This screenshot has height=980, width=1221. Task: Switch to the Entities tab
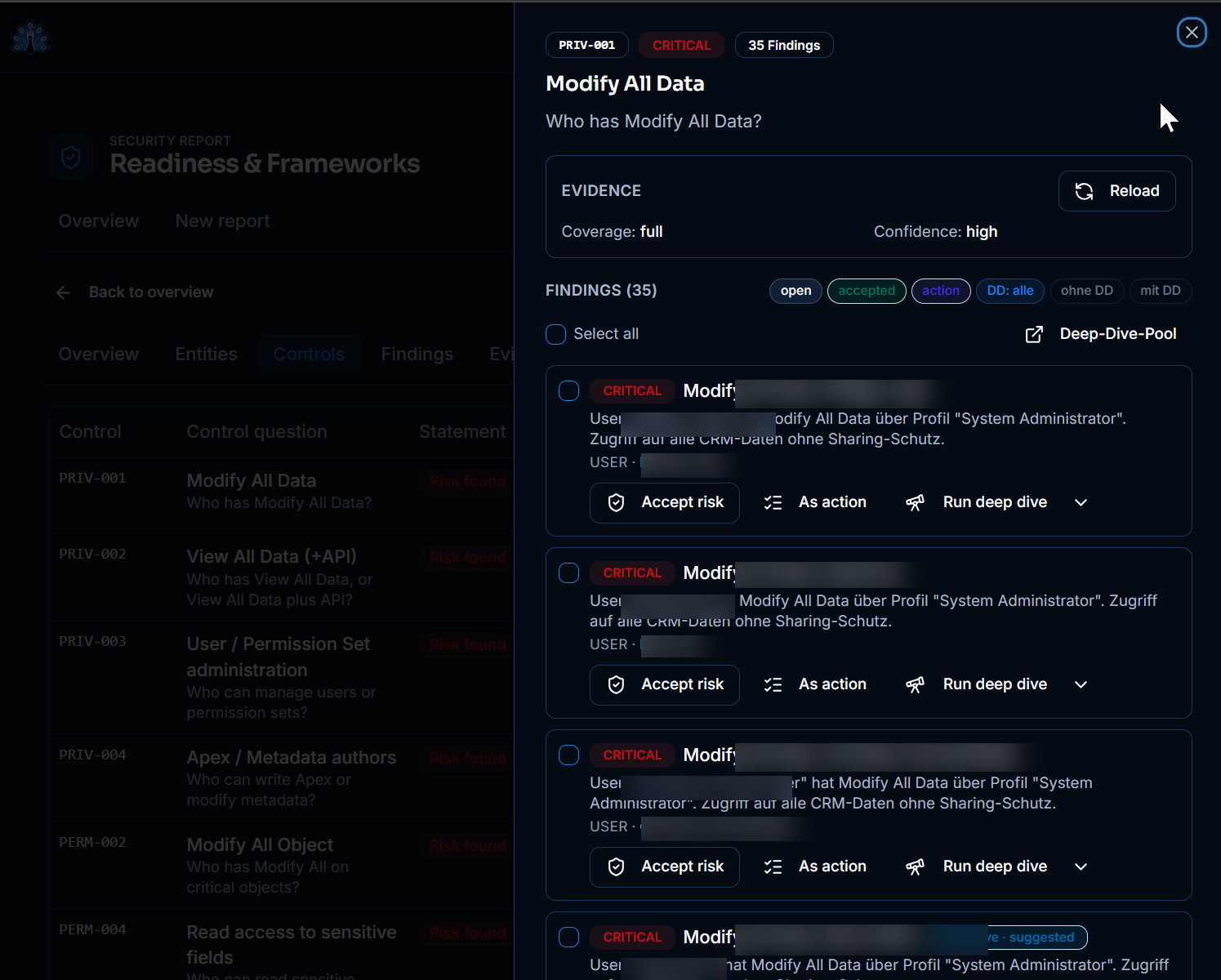(x=206, y=354)
